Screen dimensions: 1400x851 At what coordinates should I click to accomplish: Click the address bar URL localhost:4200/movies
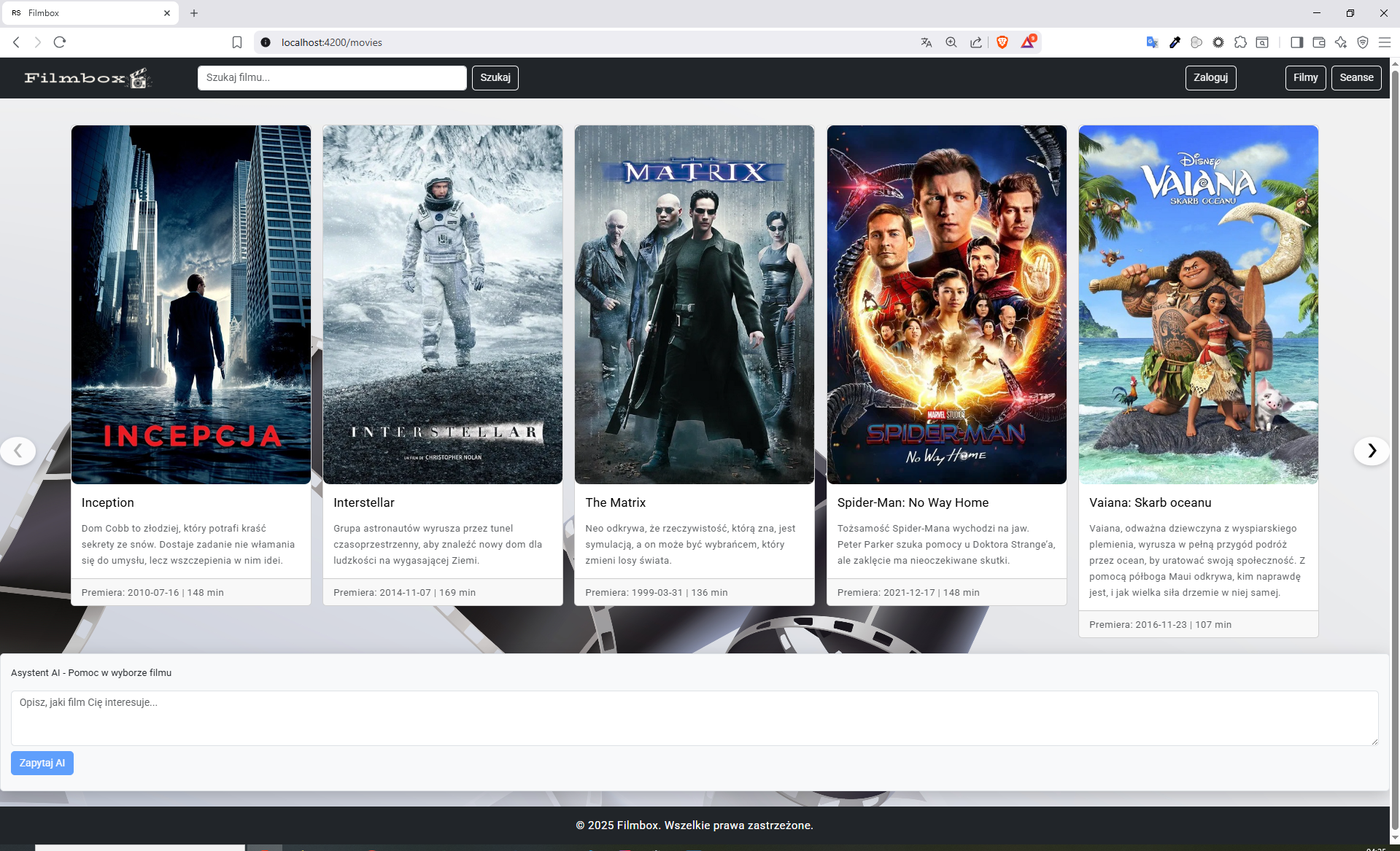click(332, 42)
